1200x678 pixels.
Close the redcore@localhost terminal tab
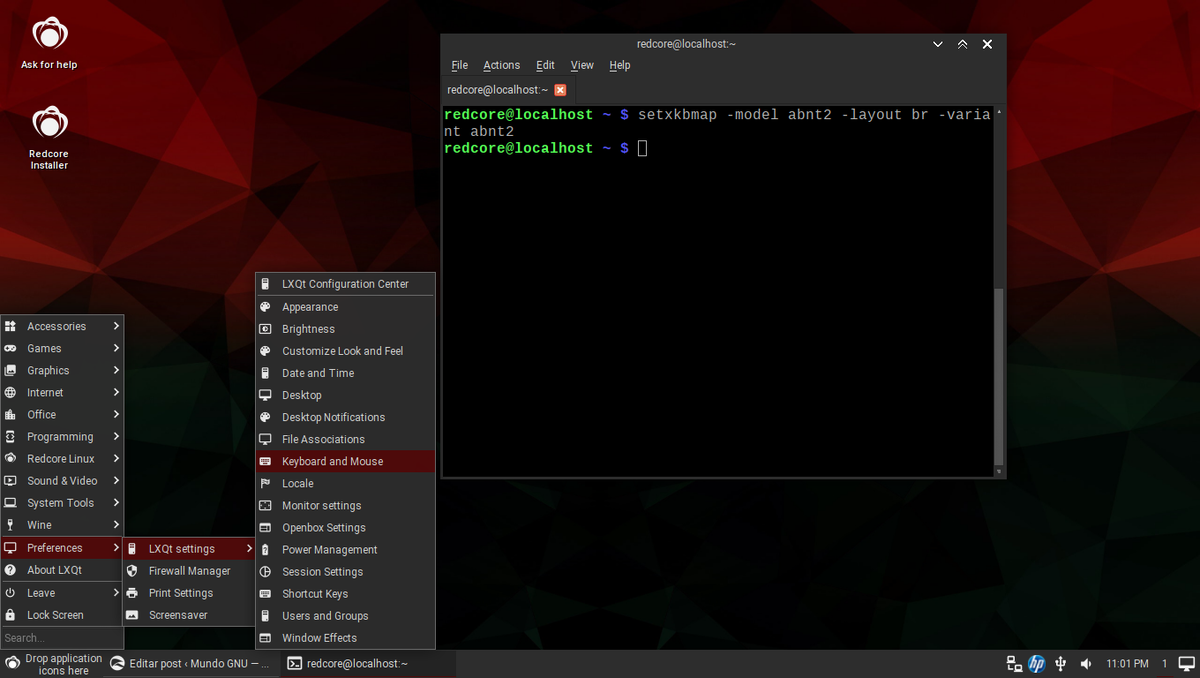(560, 90)
